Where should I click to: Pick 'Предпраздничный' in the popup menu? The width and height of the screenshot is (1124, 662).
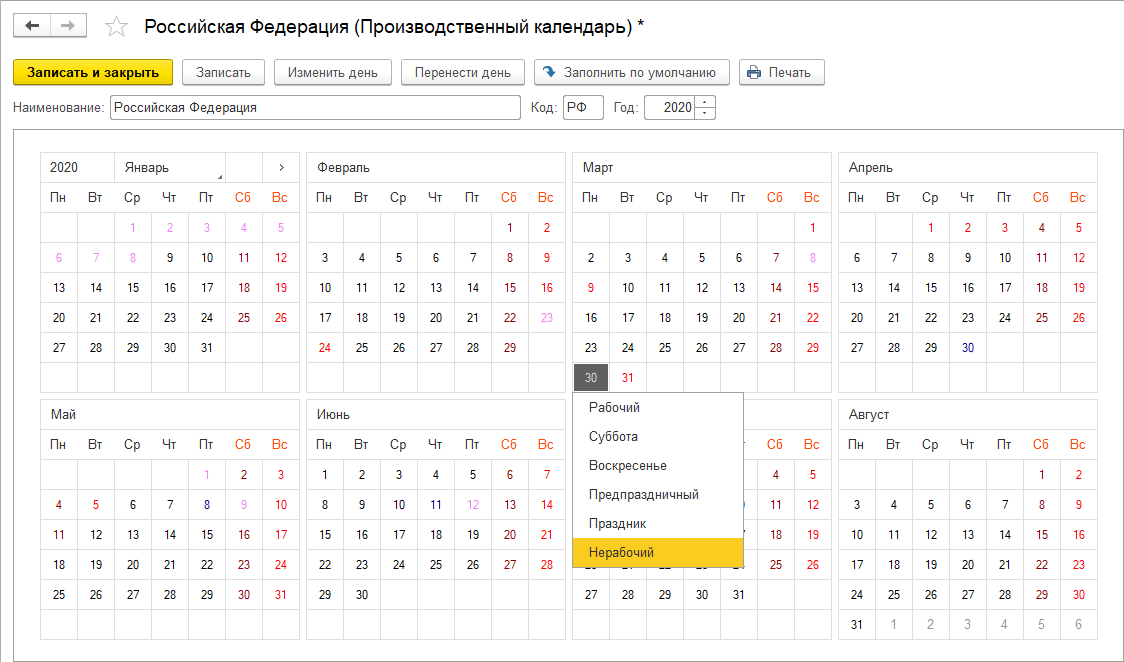[x=657, y=494]
